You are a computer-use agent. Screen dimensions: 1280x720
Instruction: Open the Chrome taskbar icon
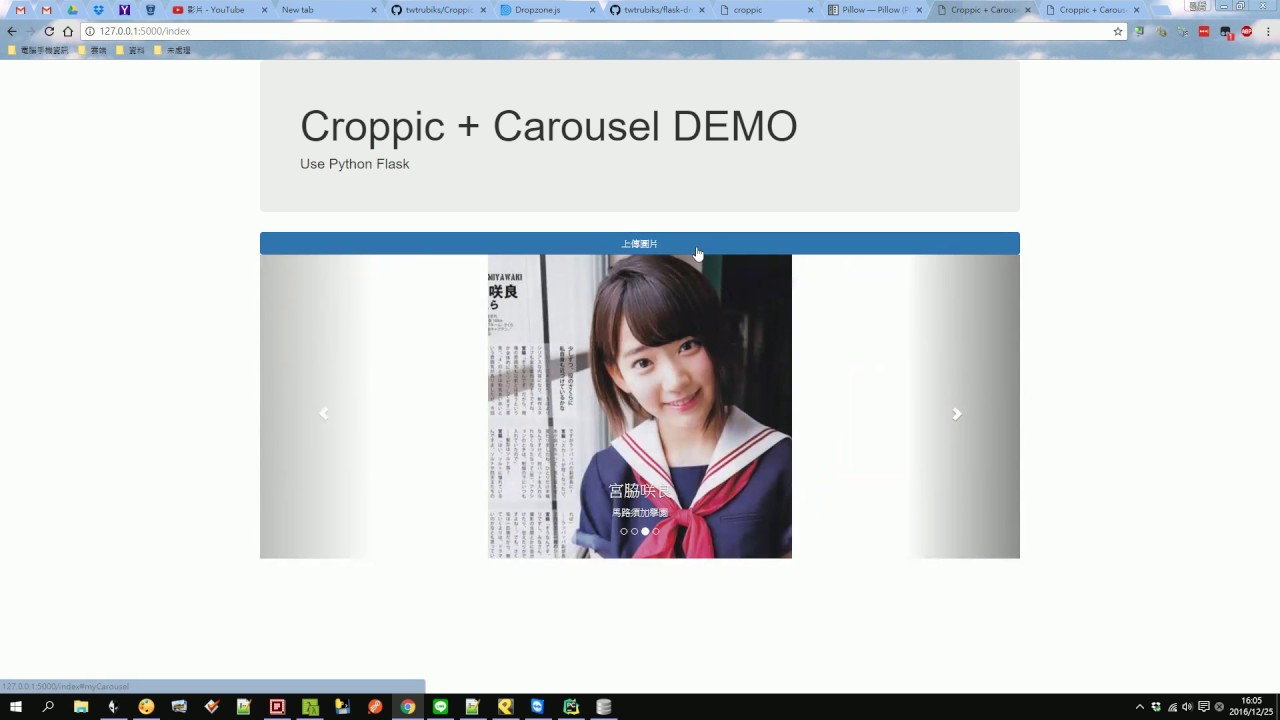pyautogui.click(x=408, y=707)
